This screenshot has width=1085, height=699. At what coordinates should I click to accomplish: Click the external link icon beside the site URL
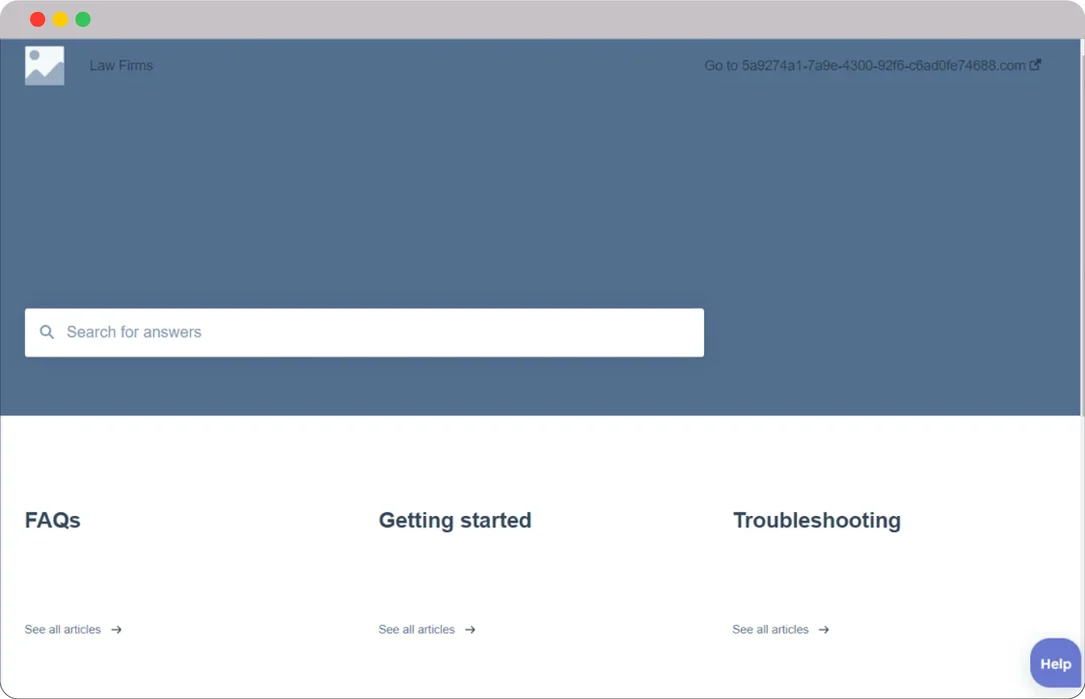coord(1037,64)
